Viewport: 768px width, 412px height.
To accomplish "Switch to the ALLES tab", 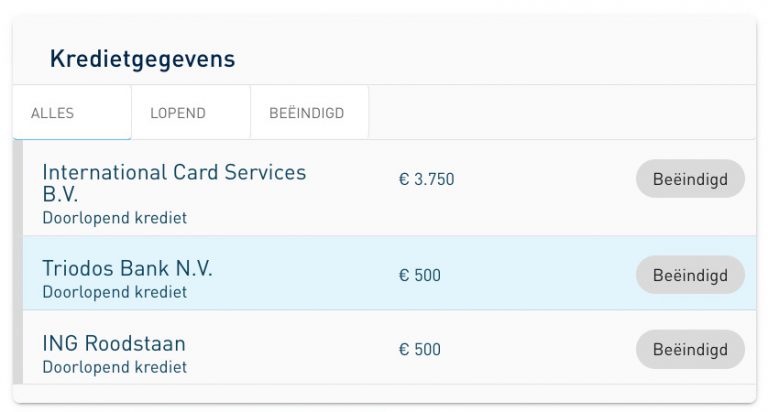I will pyautogui.click(x=72, y=113).
